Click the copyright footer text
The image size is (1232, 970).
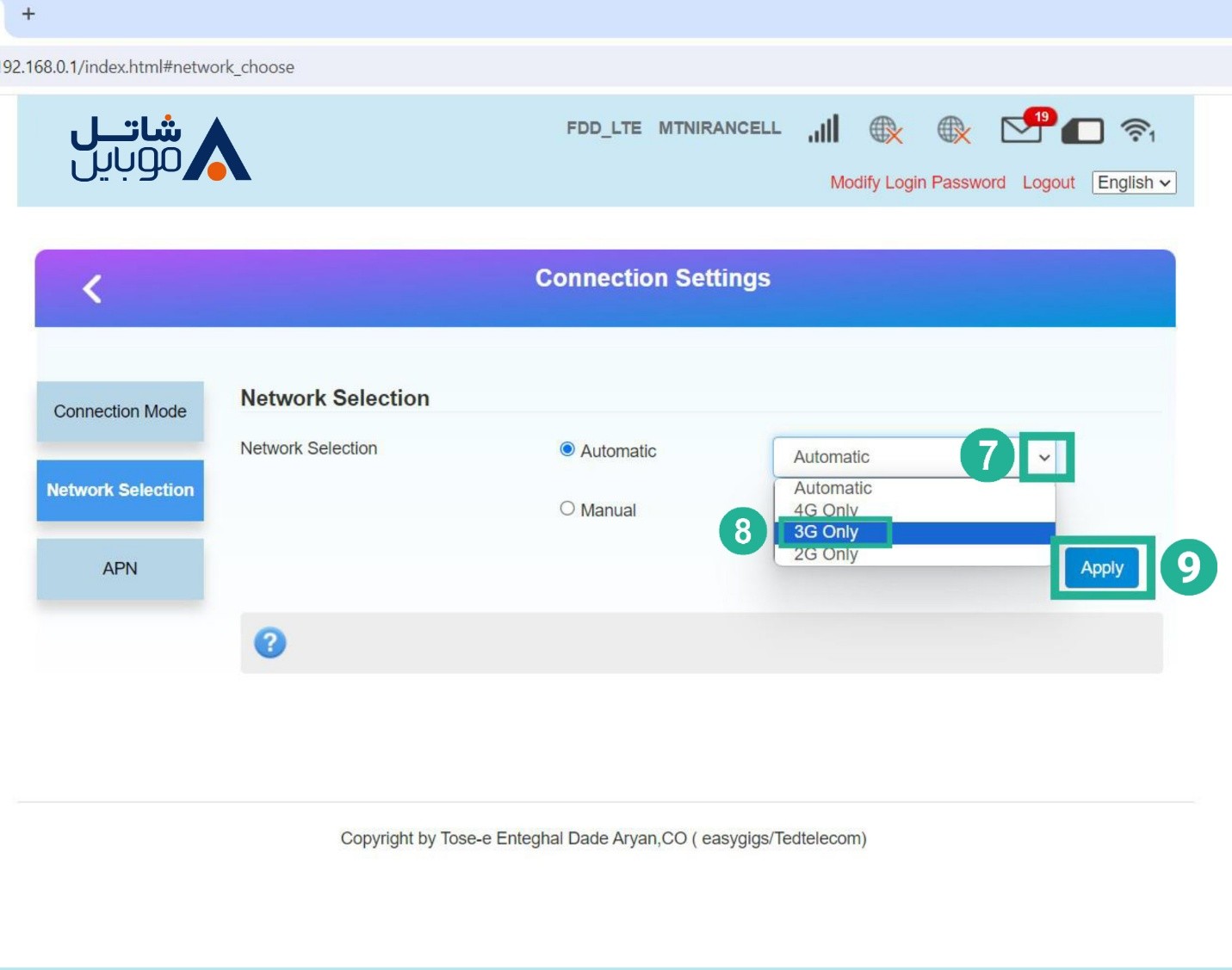click(604, 838)
